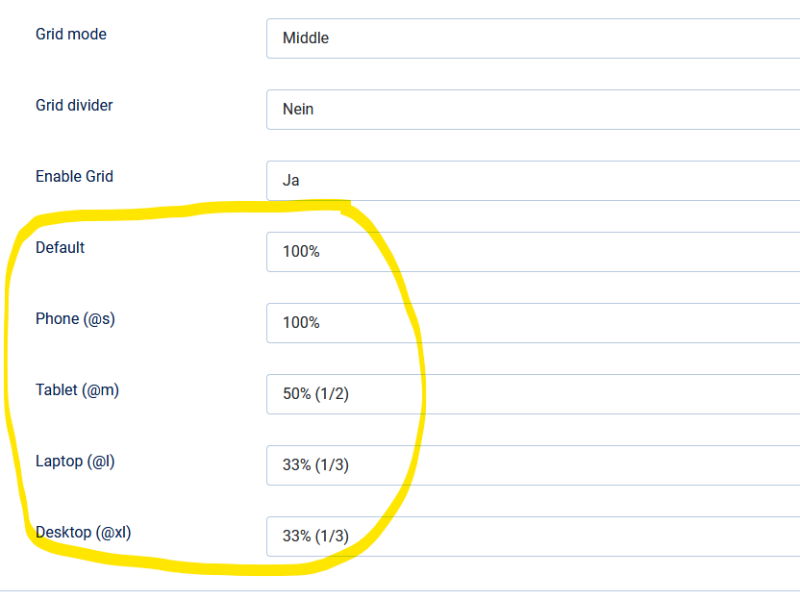Click the "Ja" selected value
Image resolution: width=800 pixels, height=595 pixels.
click(x=291, y=180)
